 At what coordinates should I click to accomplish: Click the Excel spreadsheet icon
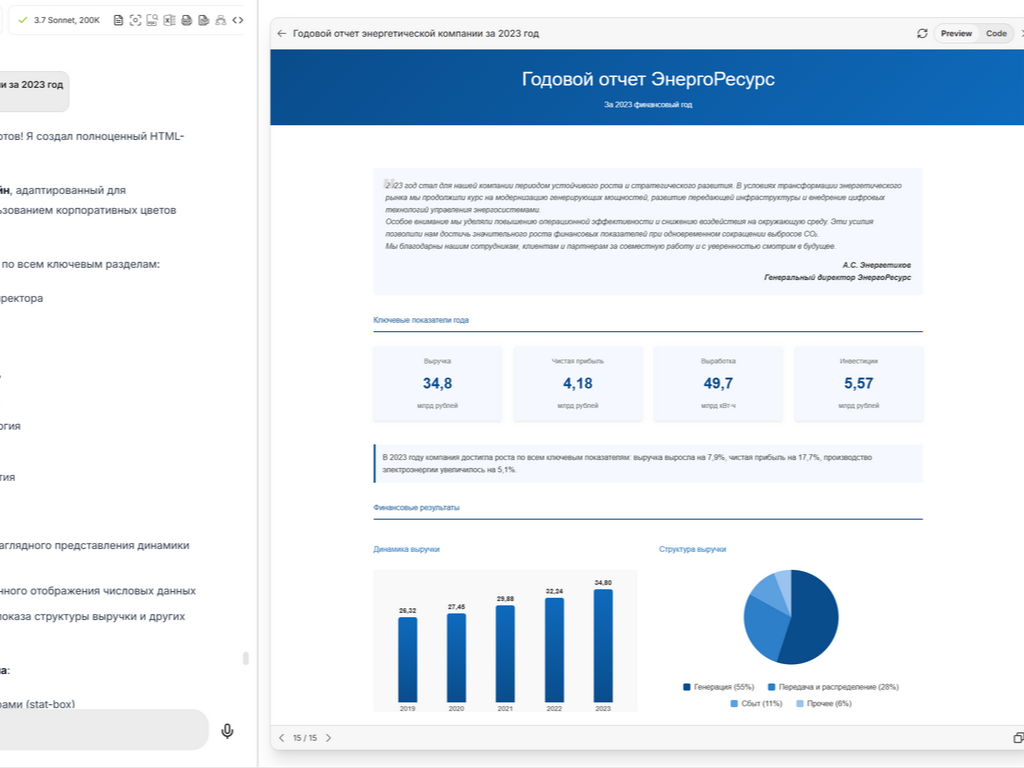169,20
